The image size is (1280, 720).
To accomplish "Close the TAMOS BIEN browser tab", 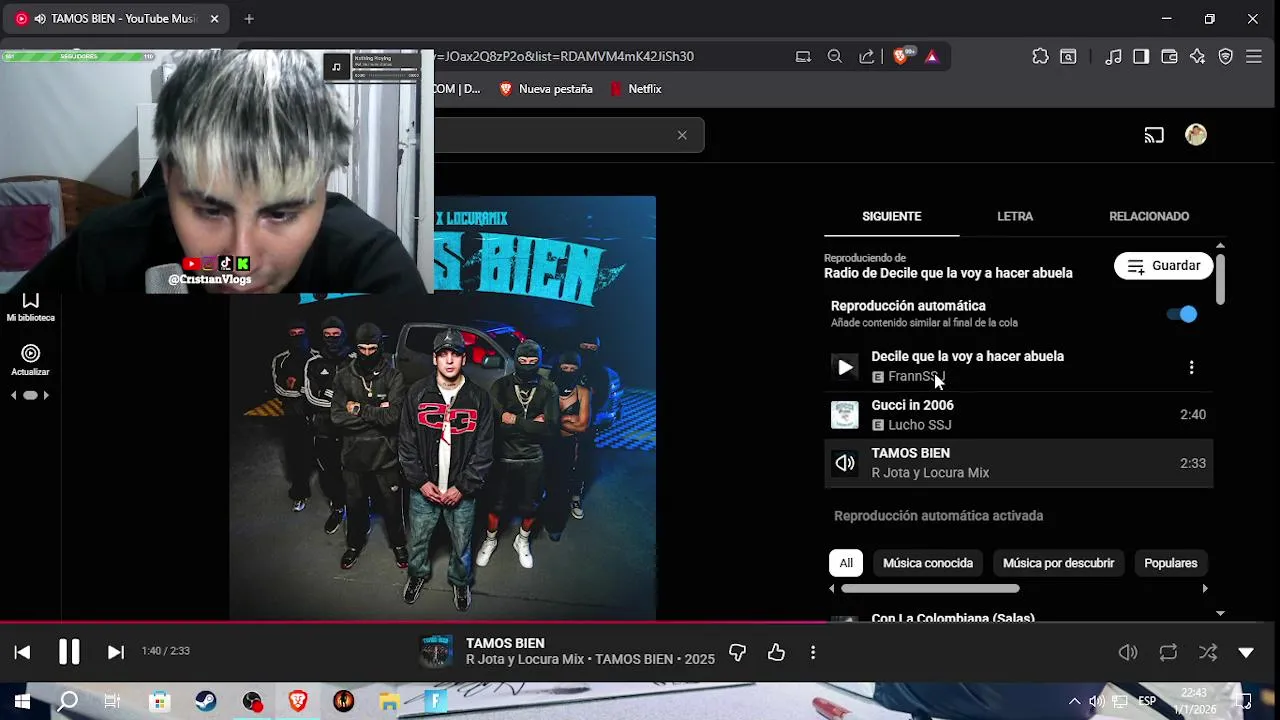I will pos(214,19).
